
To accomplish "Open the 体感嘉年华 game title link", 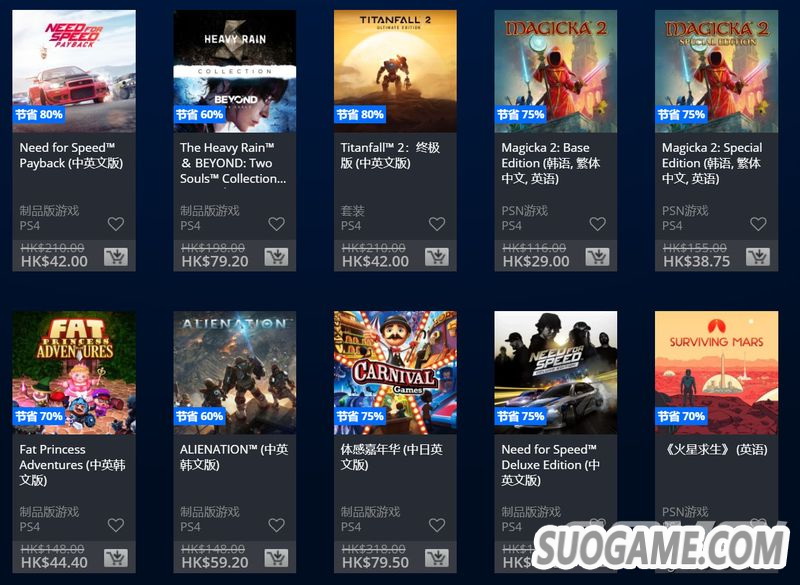I will [x=391, y=457].
